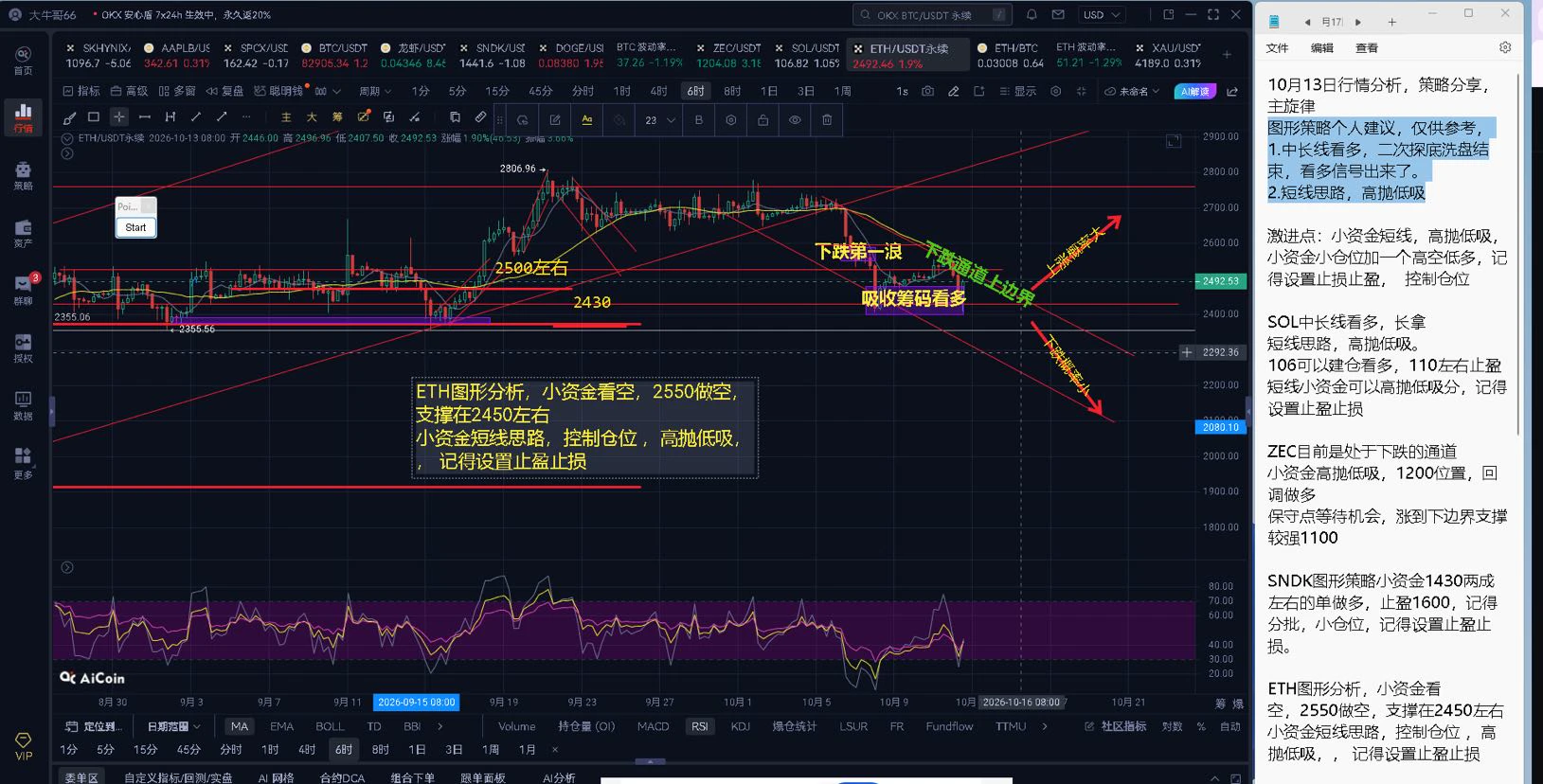This screenshot has height=784, width=1543.
Task: Select the rectangle drawing tool
Action: (94, 117)
